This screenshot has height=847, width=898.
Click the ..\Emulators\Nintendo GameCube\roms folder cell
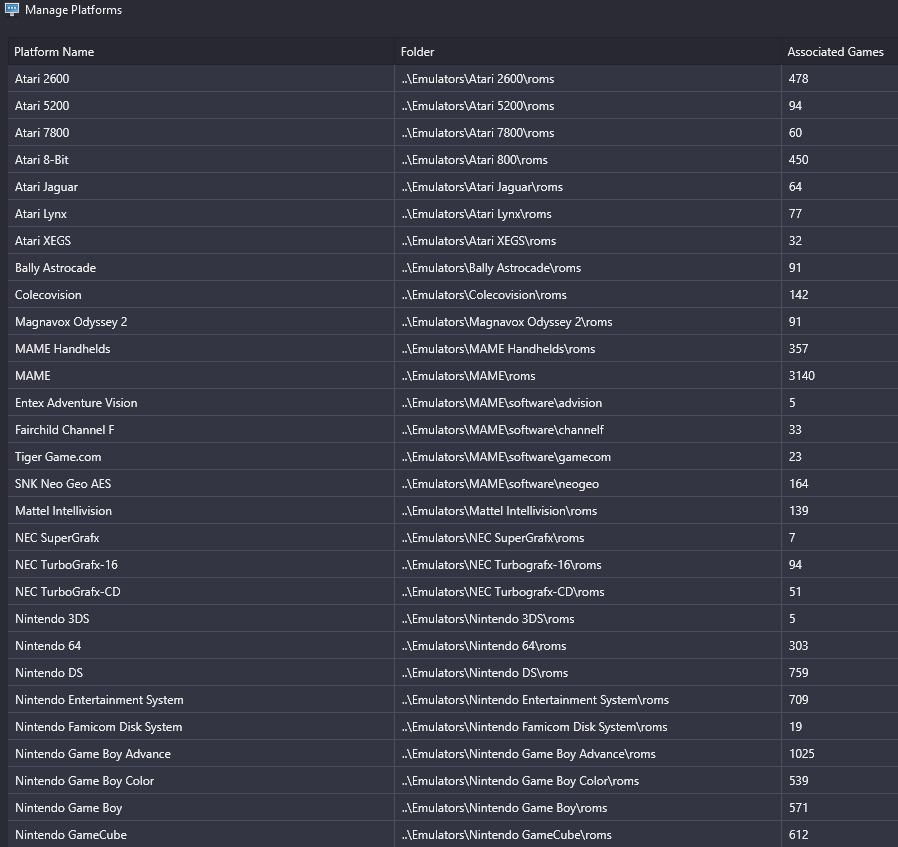point(588,834)
